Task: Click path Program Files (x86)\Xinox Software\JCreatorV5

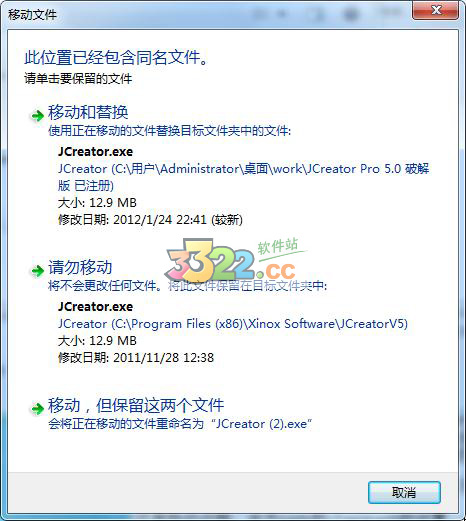Action: pos(233,324)
